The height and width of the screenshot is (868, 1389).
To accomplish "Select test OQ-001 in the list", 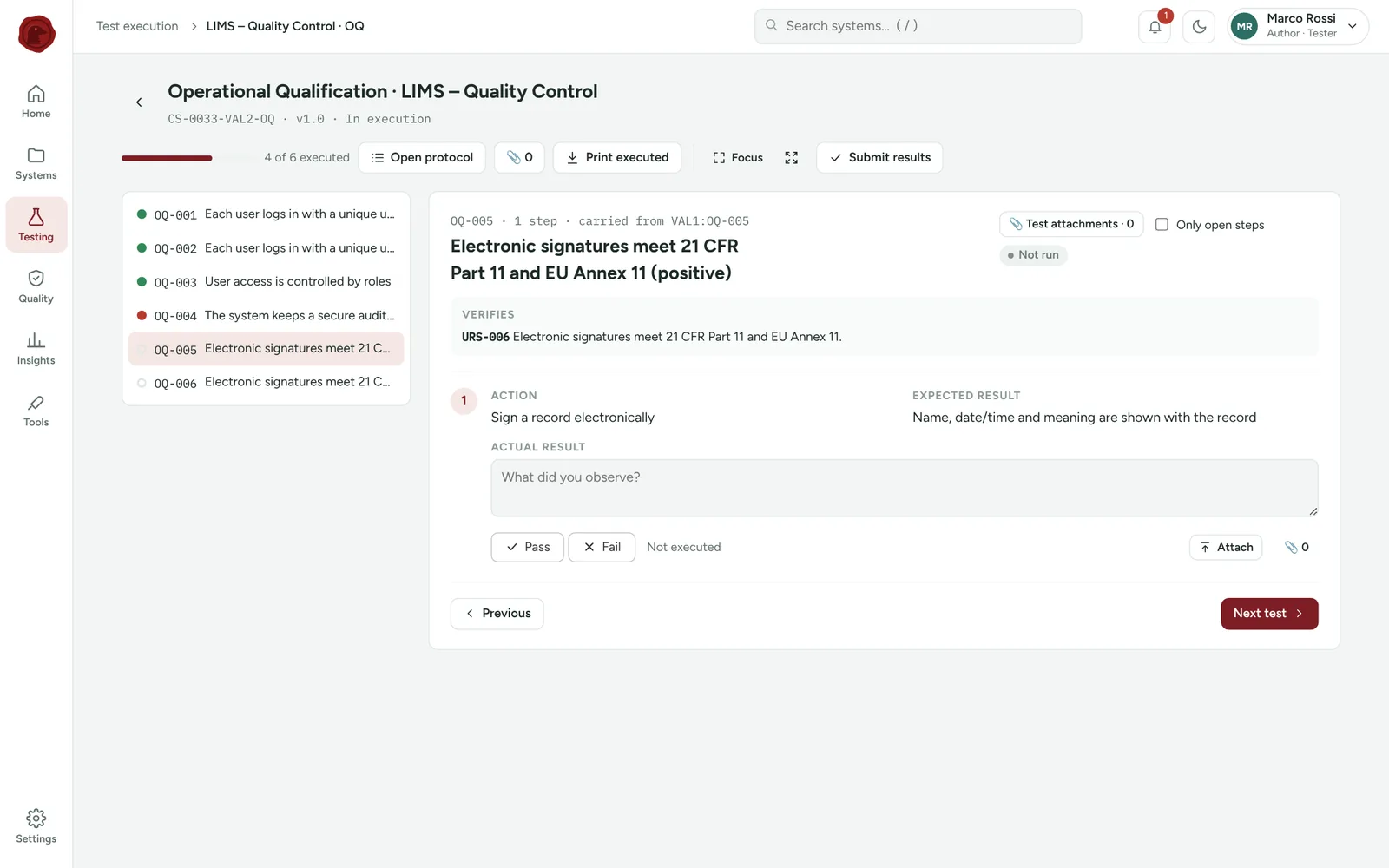I will [266, 214].
